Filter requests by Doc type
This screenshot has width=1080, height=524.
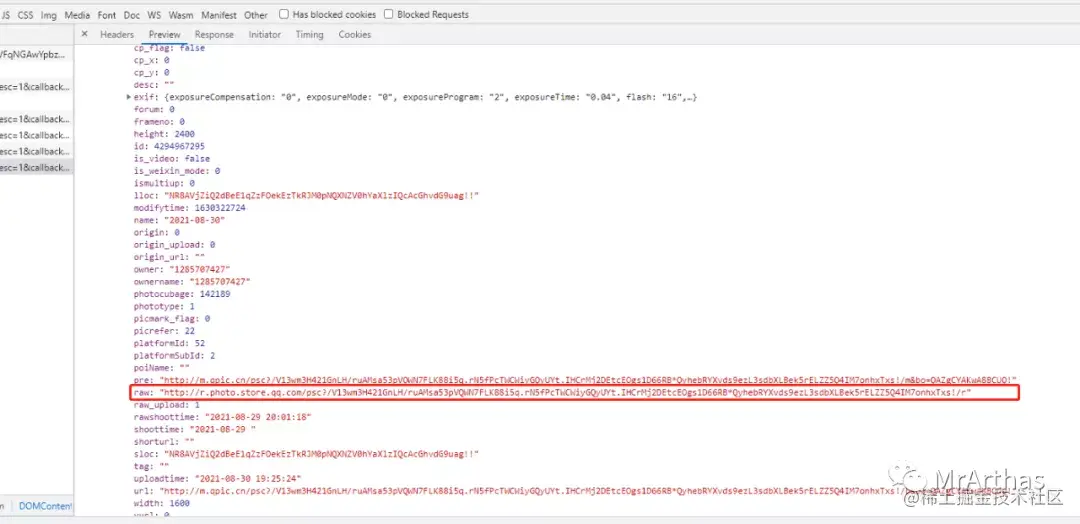[132, 14]
